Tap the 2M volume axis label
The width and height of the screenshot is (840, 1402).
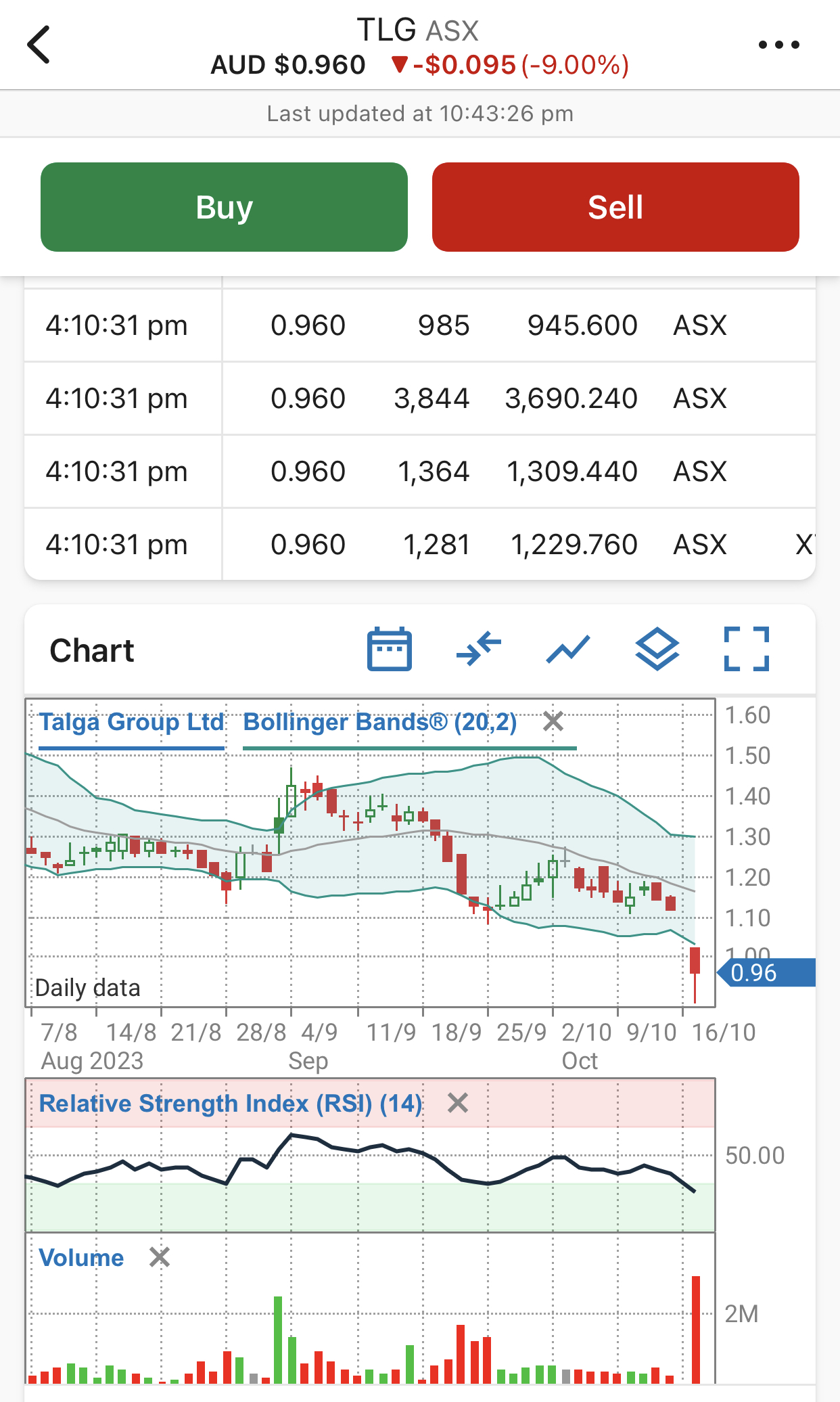point(741,1314)
